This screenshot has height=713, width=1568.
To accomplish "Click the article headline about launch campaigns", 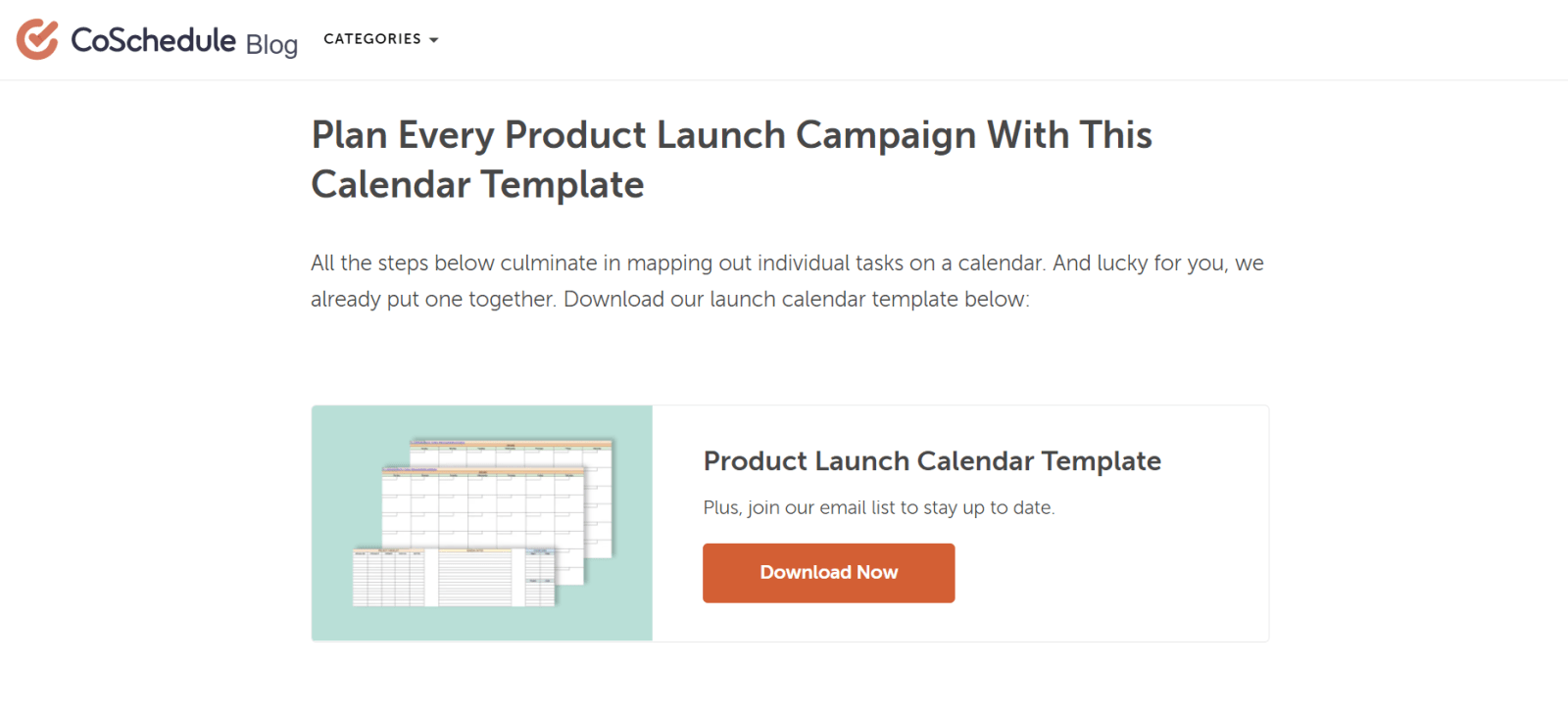I will point(731,159).
